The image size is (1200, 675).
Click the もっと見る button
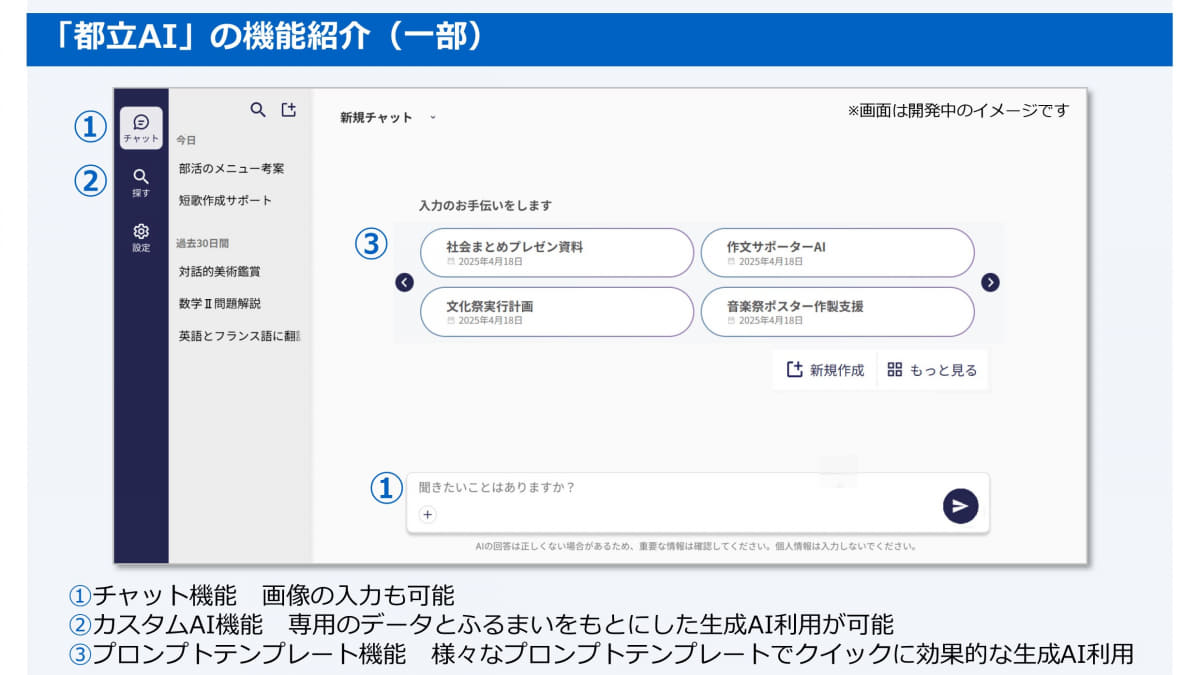point(933,370)
